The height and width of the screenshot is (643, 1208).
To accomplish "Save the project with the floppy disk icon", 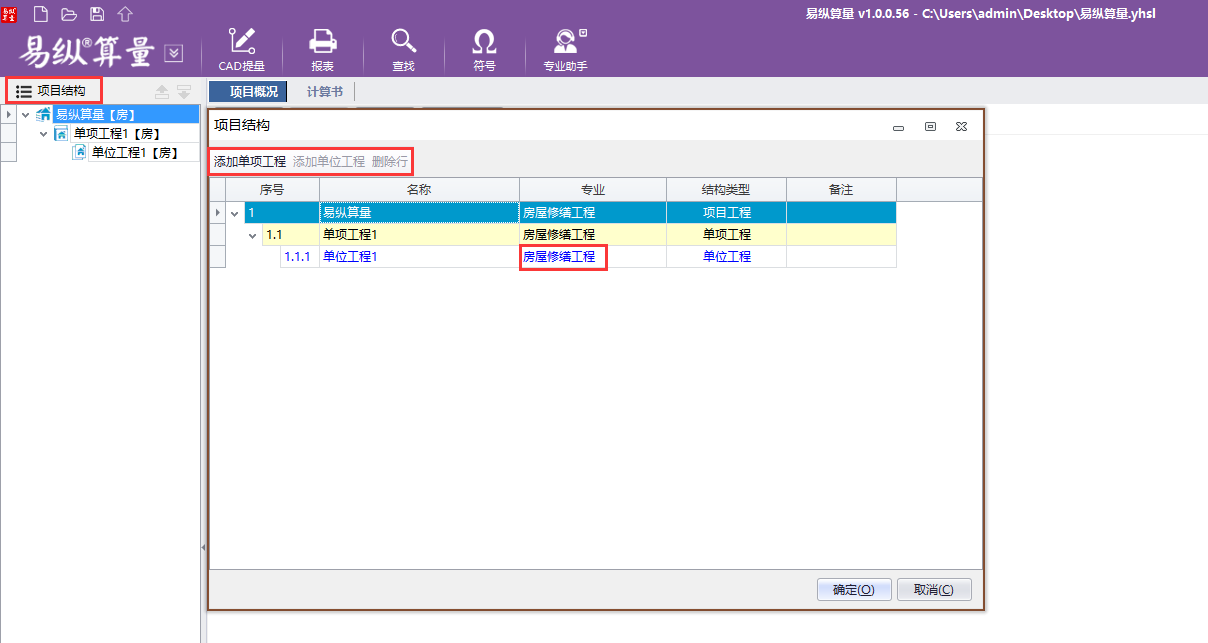I will pyautogui.click(x=97, y=14).
